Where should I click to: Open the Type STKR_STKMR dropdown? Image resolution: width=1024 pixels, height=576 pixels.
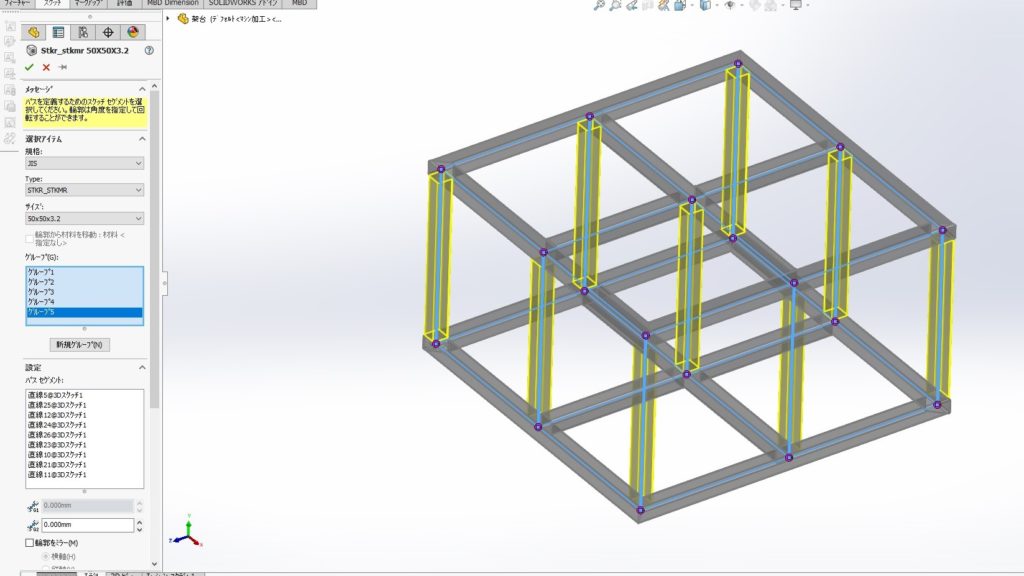click(84, 190)
